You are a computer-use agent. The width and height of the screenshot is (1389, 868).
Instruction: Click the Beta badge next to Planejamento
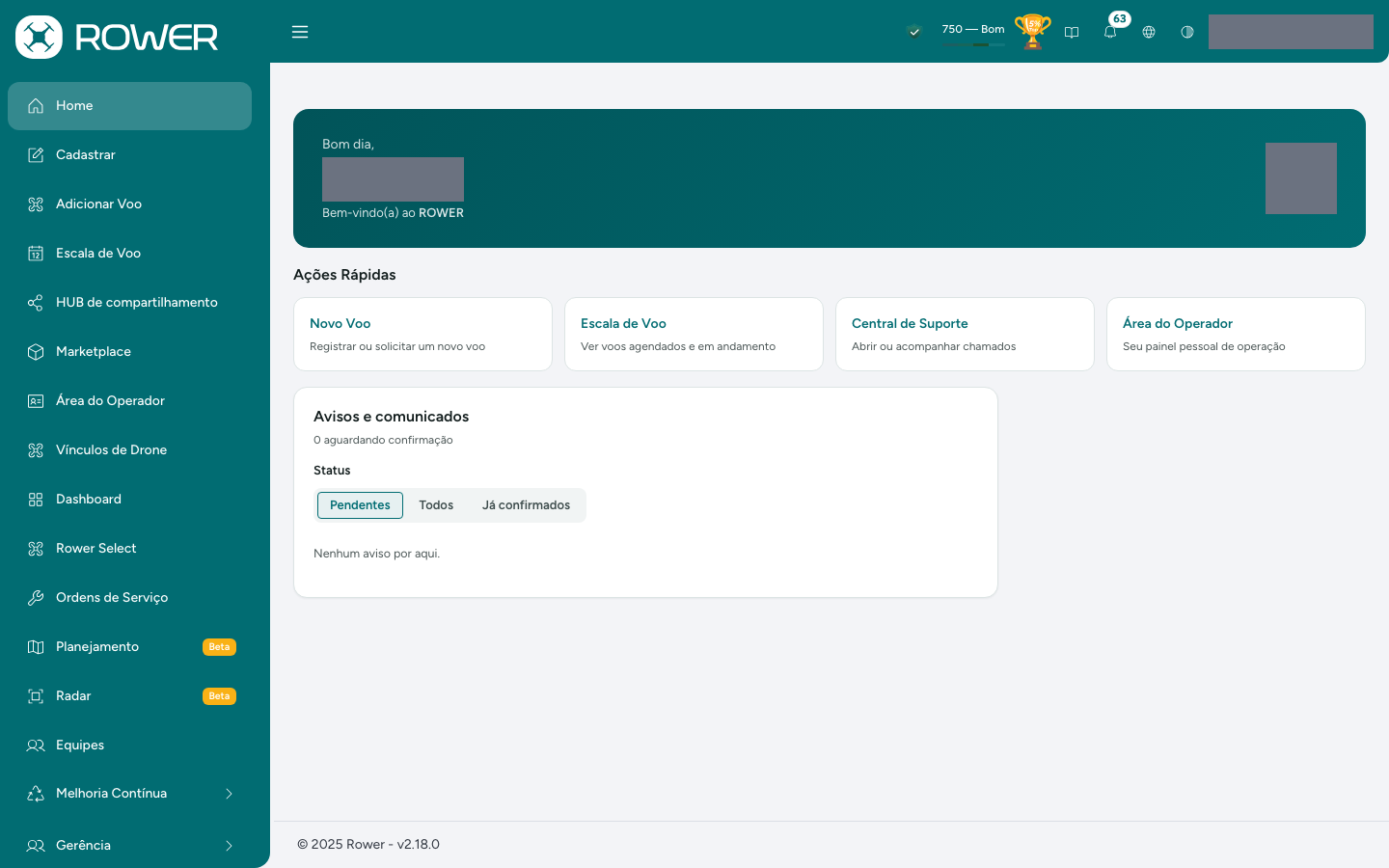219,647
